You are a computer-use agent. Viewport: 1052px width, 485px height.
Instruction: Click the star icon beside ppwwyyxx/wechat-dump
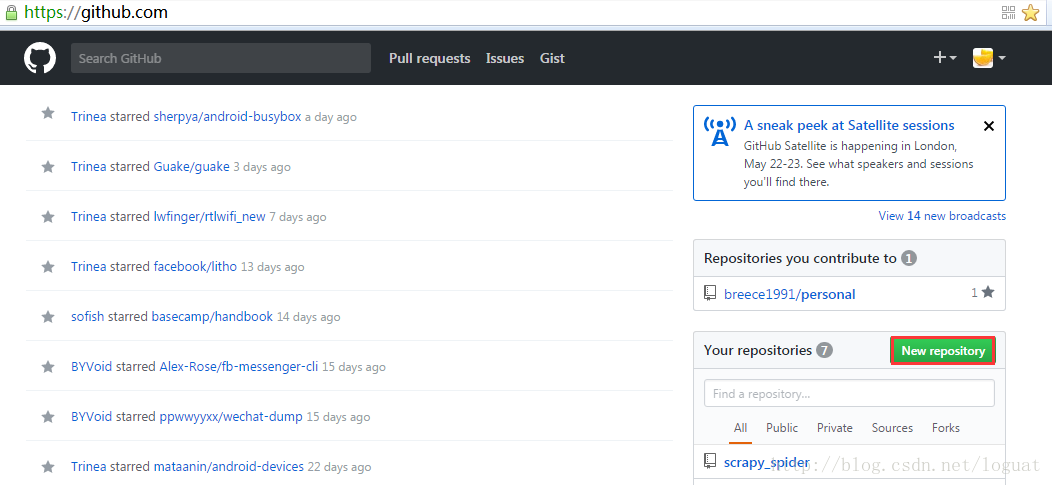coord(48,417)
